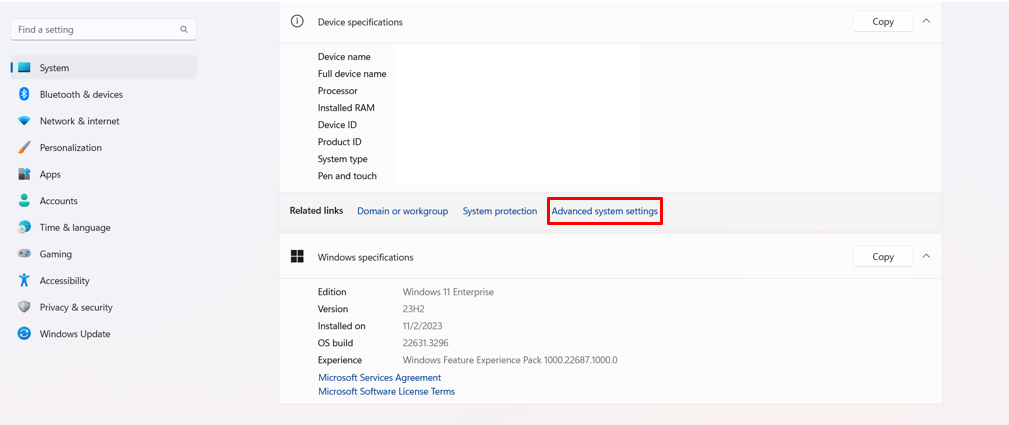The width and height of the screenshot is (1009, 425).
Task: Click the 23H2 version value
Action: tap(413, 308)
